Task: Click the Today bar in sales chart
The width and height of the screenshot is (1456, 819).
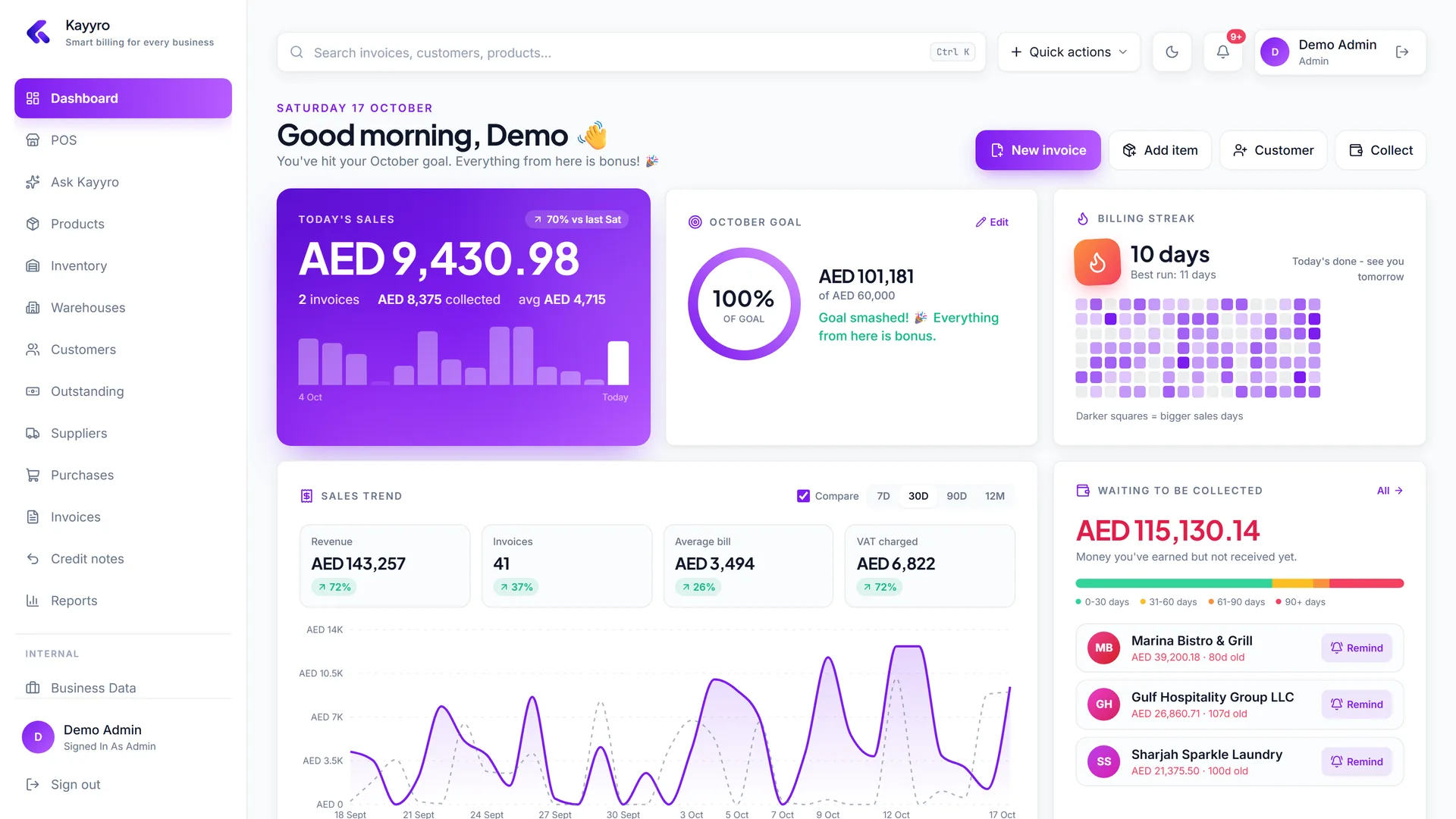Action: (x=618, y=363)
